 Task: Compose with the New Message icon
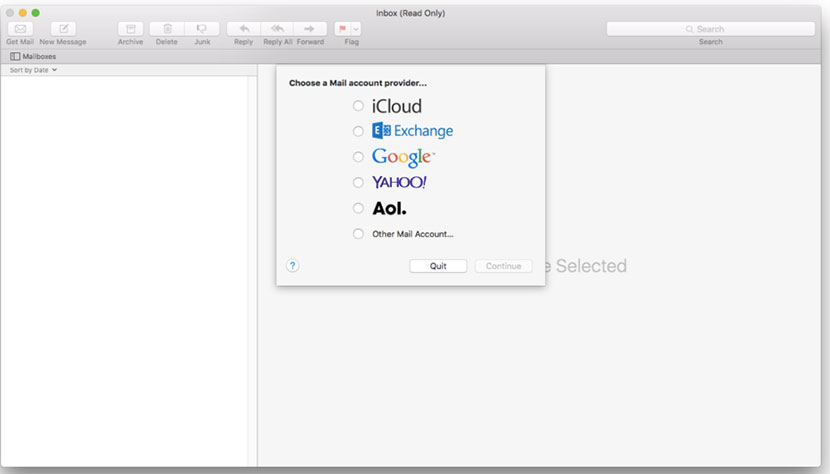[x=63, y=29]
